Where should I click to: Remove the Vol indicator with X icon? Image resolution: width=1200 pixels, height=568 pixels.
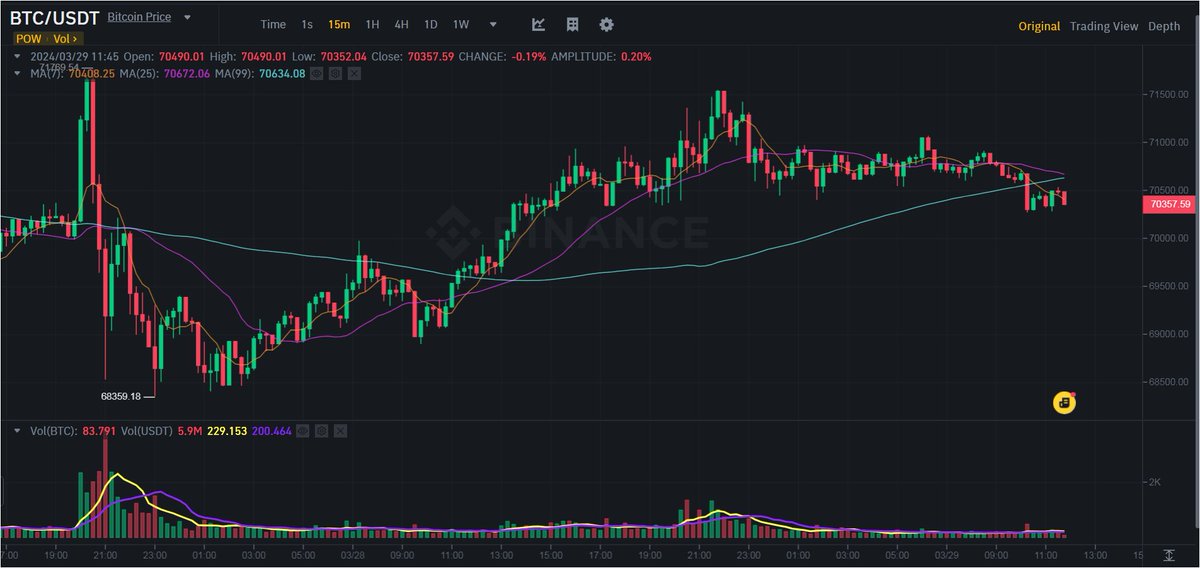point(341,430)
